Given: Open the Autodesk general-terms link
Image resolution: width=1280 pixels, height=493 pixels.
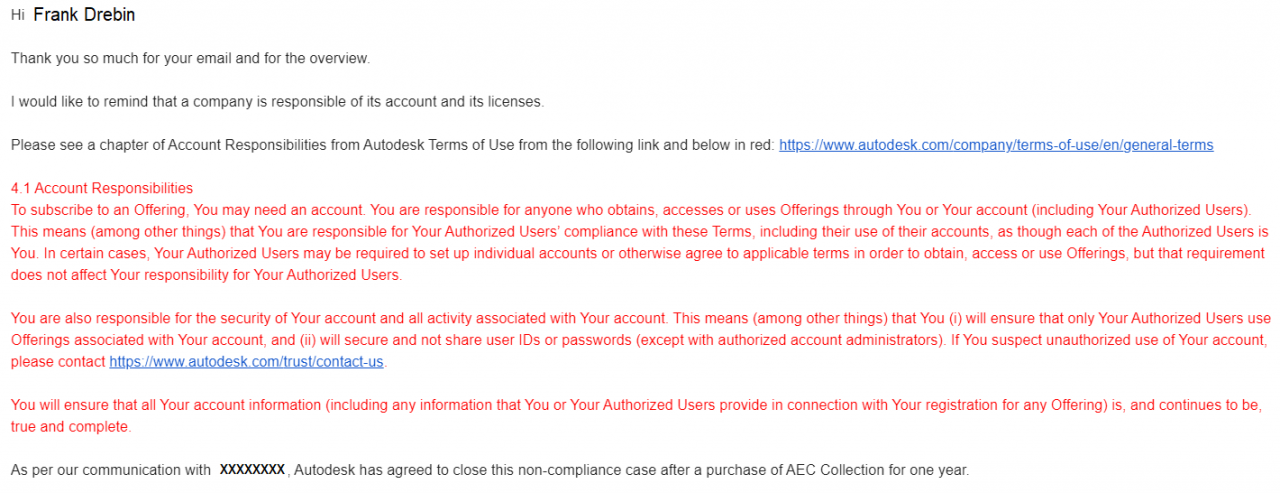Looking at the screenshot, I should click(995, 145).
